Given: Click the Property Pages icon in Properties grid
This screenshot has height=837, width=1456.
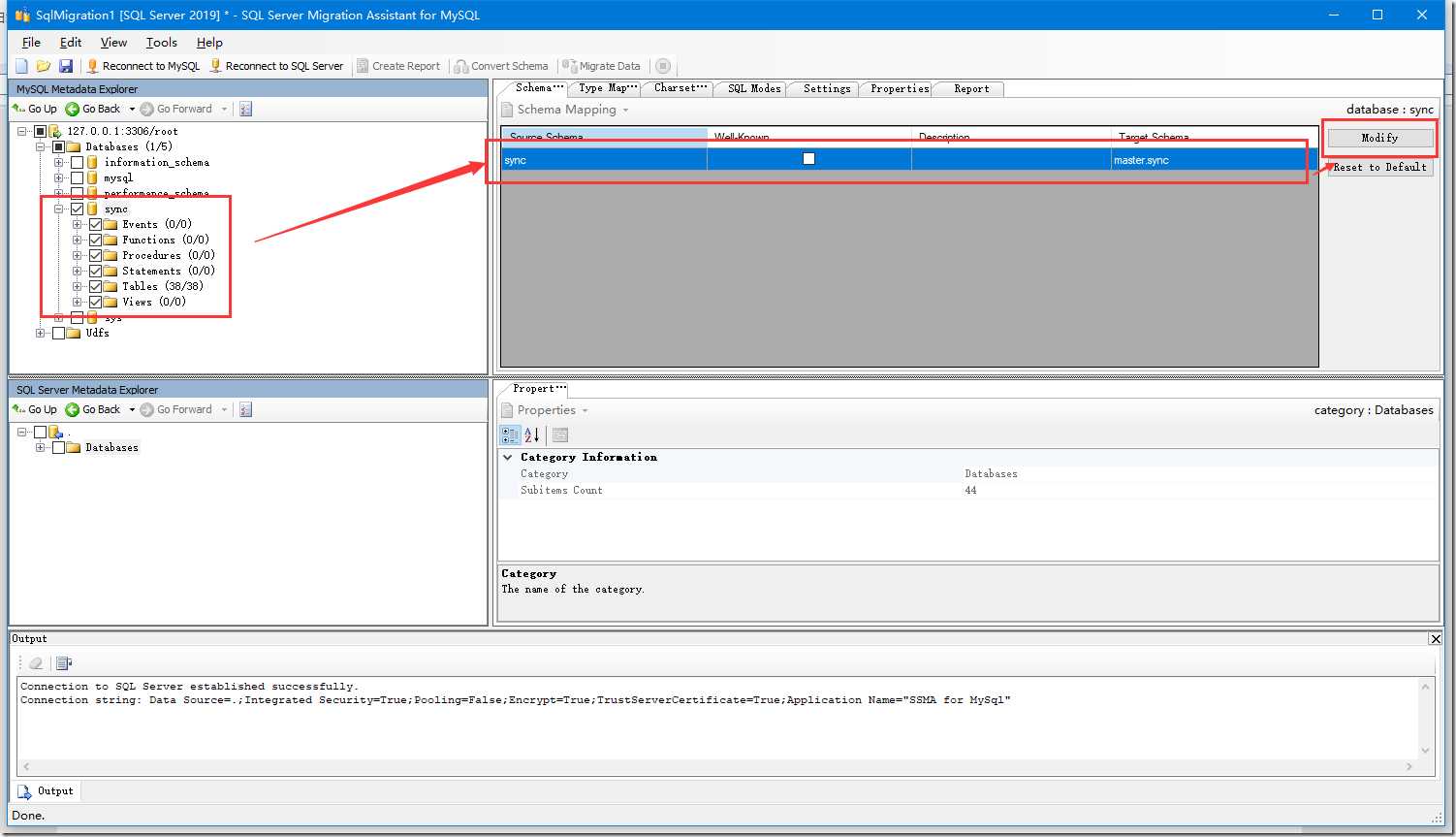Looking at the screenshot, I should (x=560, y=435).
